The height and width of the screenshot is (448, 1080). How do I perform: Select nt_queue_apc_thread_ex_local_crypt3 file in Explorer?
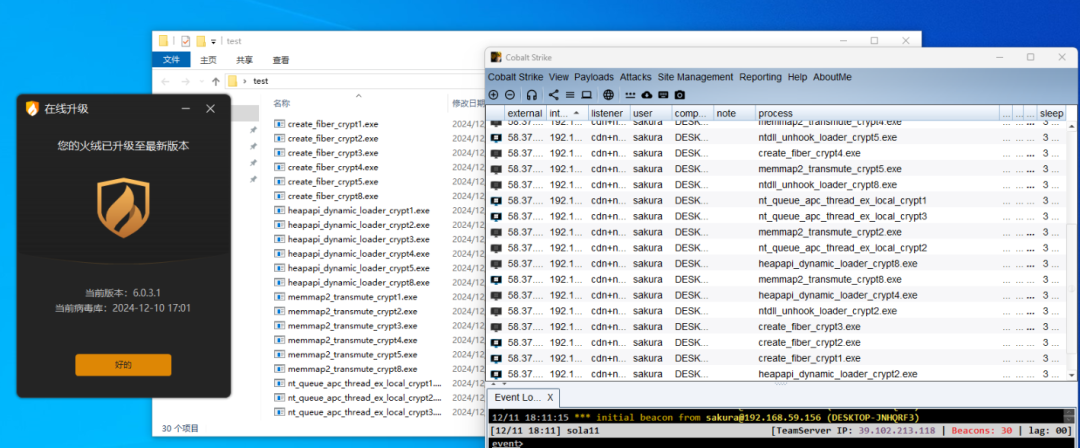point(357,412)
